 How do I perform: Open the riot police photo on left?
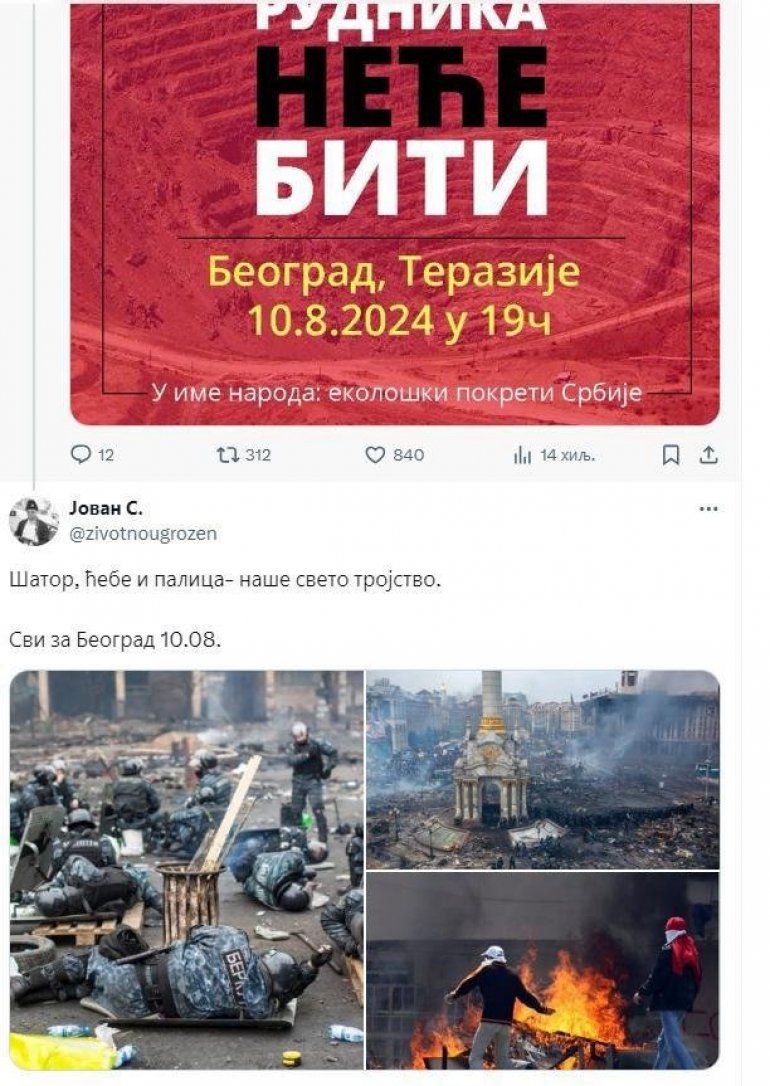[187, 870]
